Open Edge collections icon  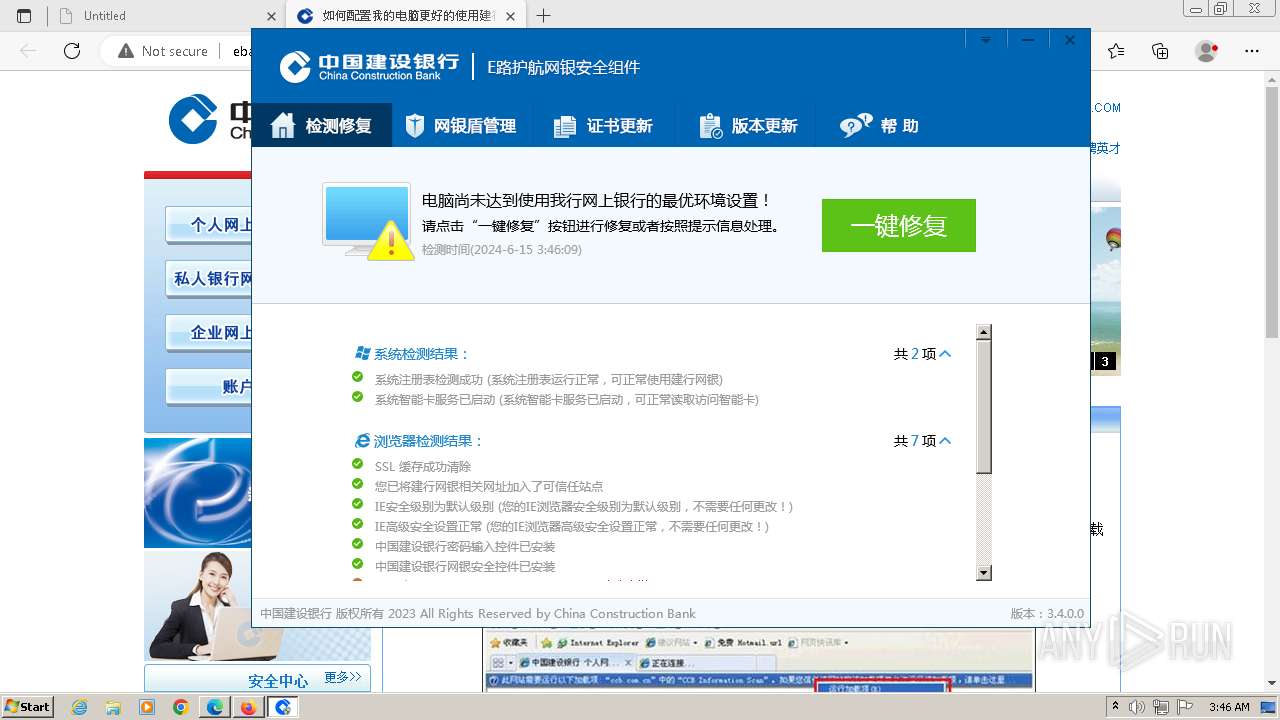1160,51
